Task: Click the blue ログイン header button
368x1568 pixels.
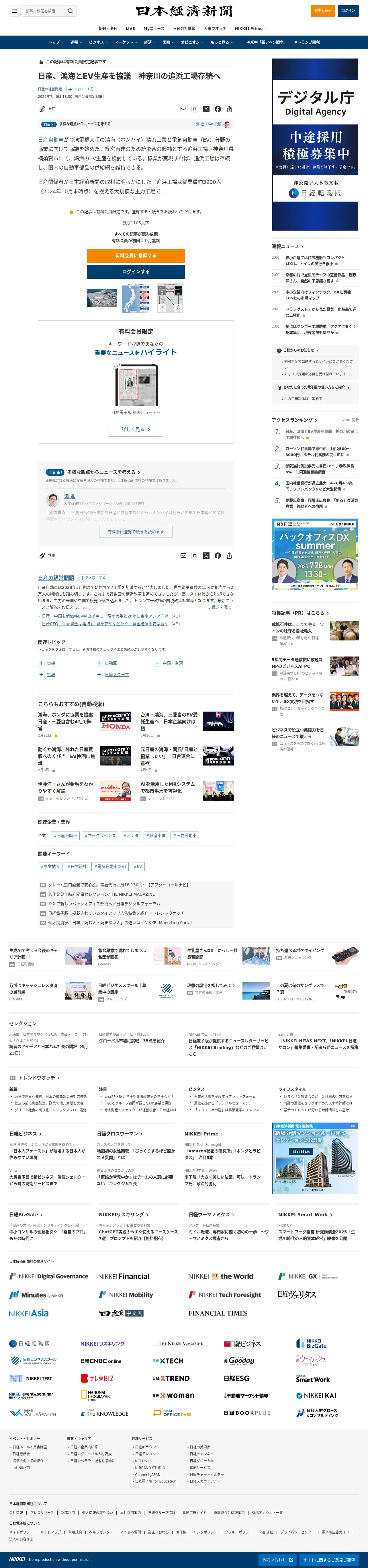Action: click(x=348, y=10)
